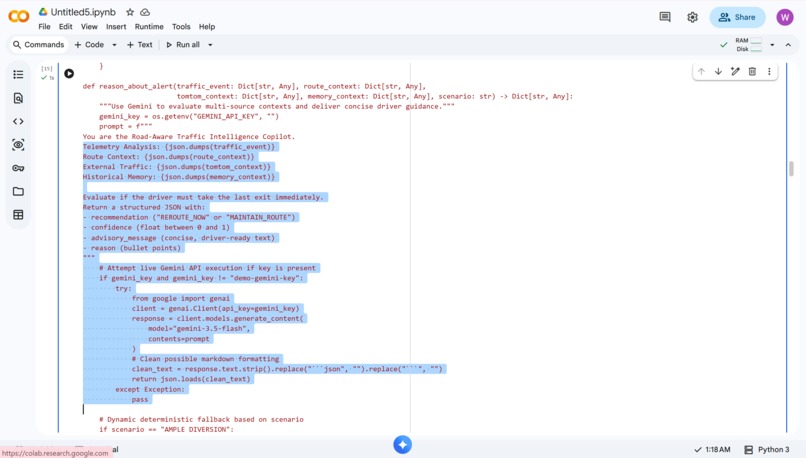Viewport: 806px width, 458px height.
Task: Open the Edit menu
Action: [65, 27]
